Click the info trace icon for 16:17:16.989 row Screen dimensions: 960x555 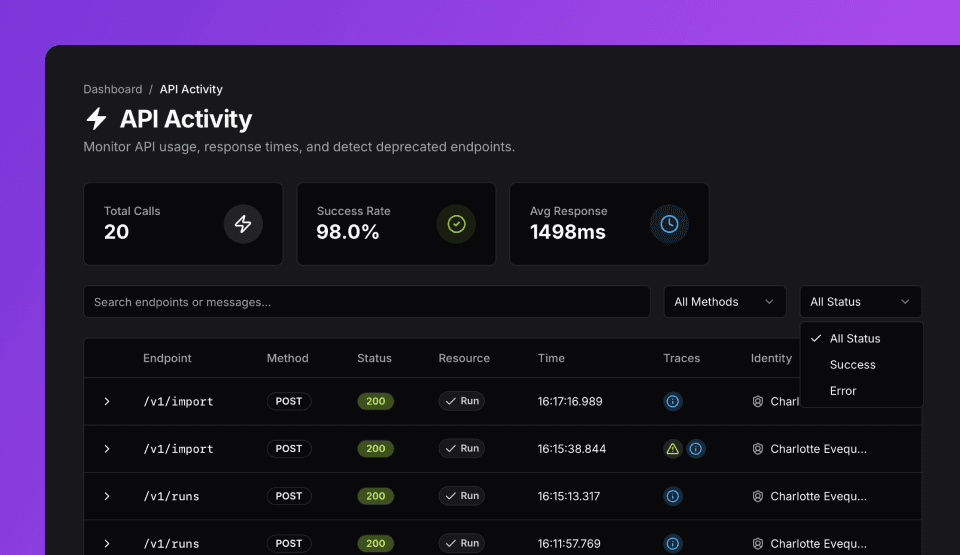673,401
